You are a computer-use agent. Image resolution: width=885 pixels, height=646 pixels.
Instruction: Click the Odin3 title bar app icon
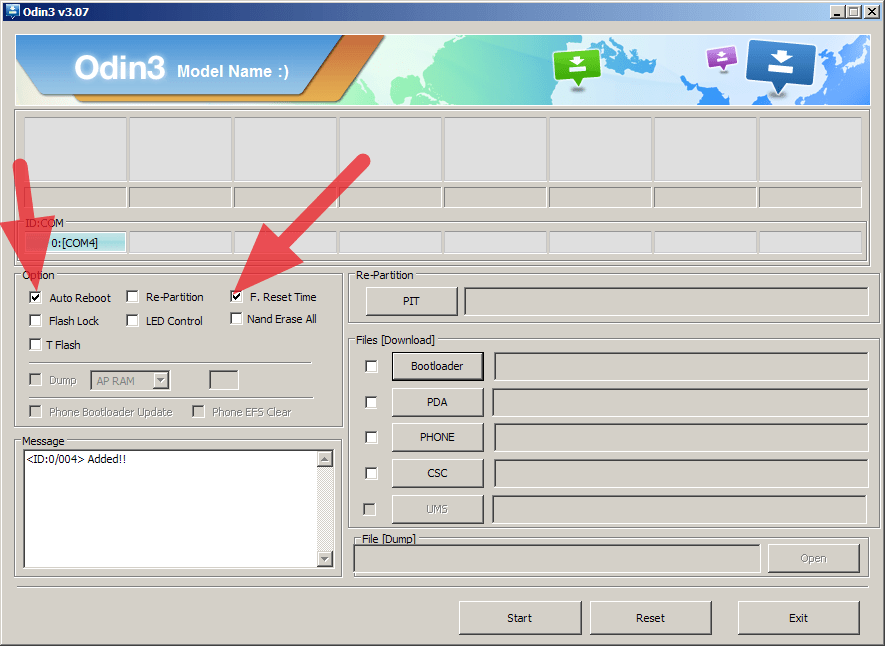(12, 11)
